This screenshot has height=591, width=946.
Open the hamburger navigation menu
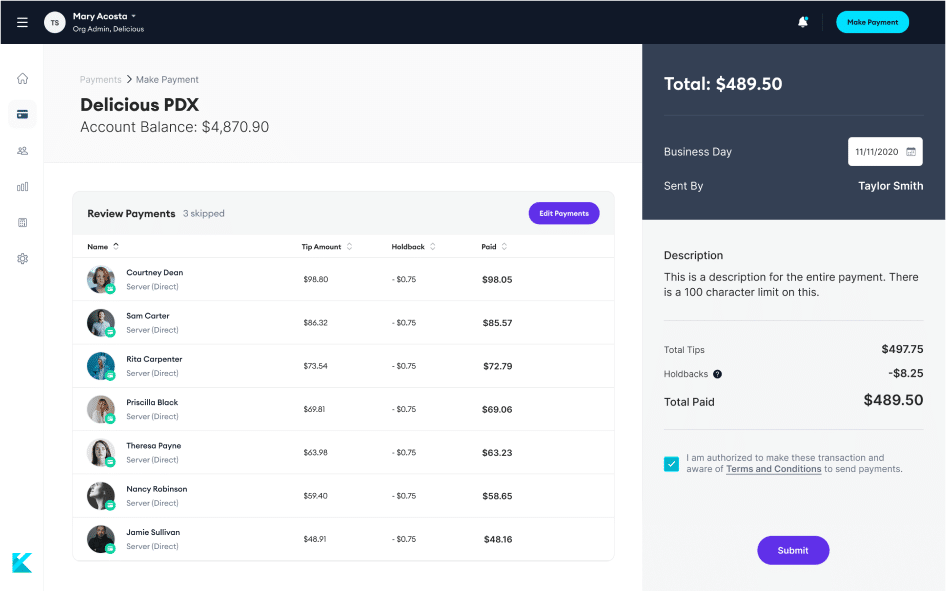click(x=22, y=21)
